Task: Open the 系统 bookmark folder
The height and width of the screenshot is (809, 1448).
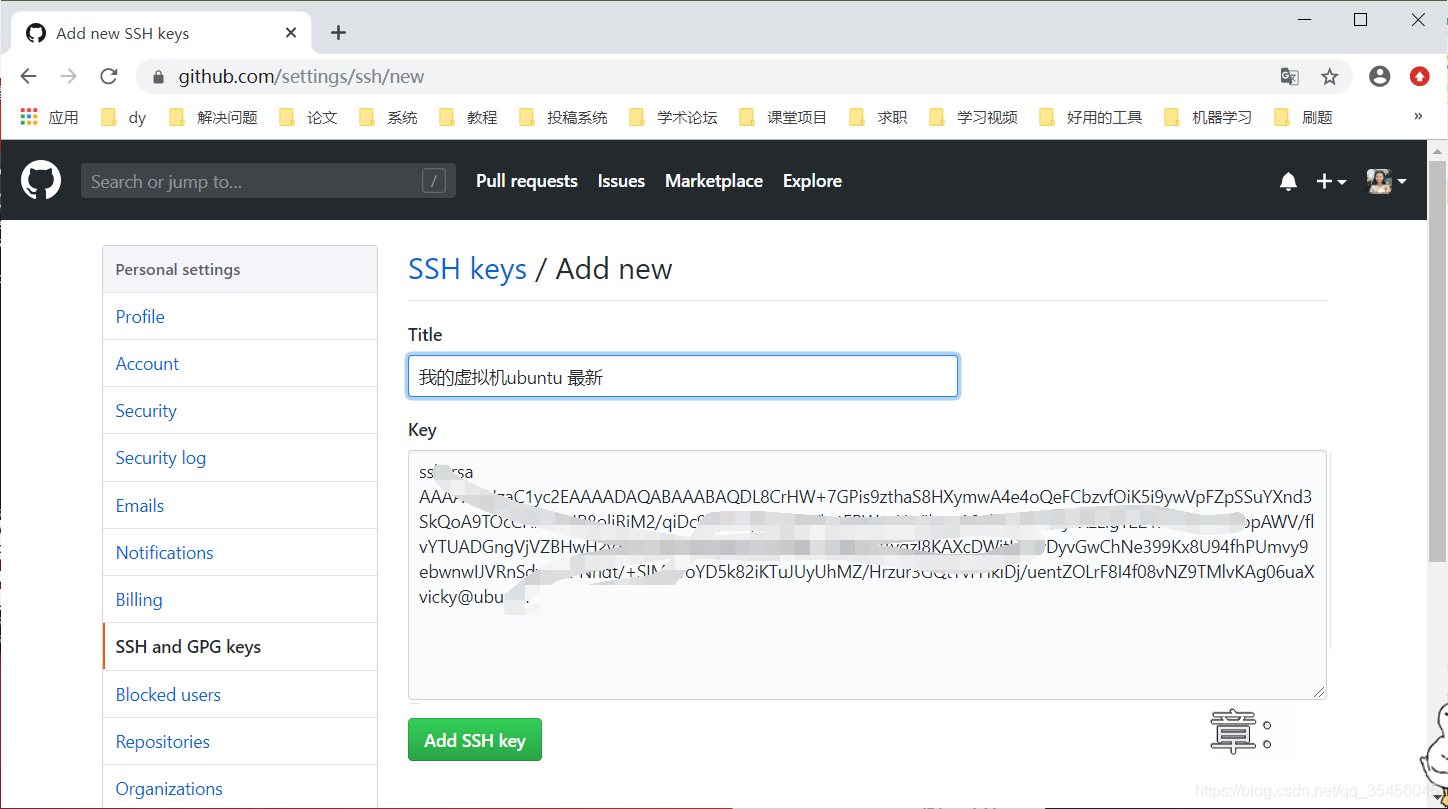Action: 388,117
